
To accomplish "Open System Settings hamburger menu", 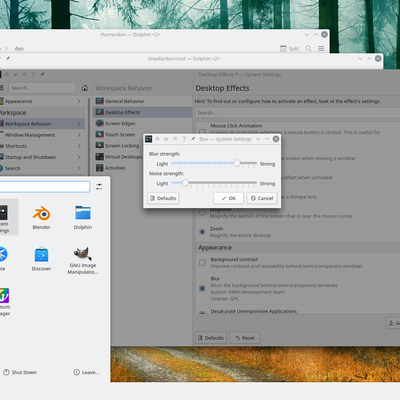I will (x=1, y=88).
